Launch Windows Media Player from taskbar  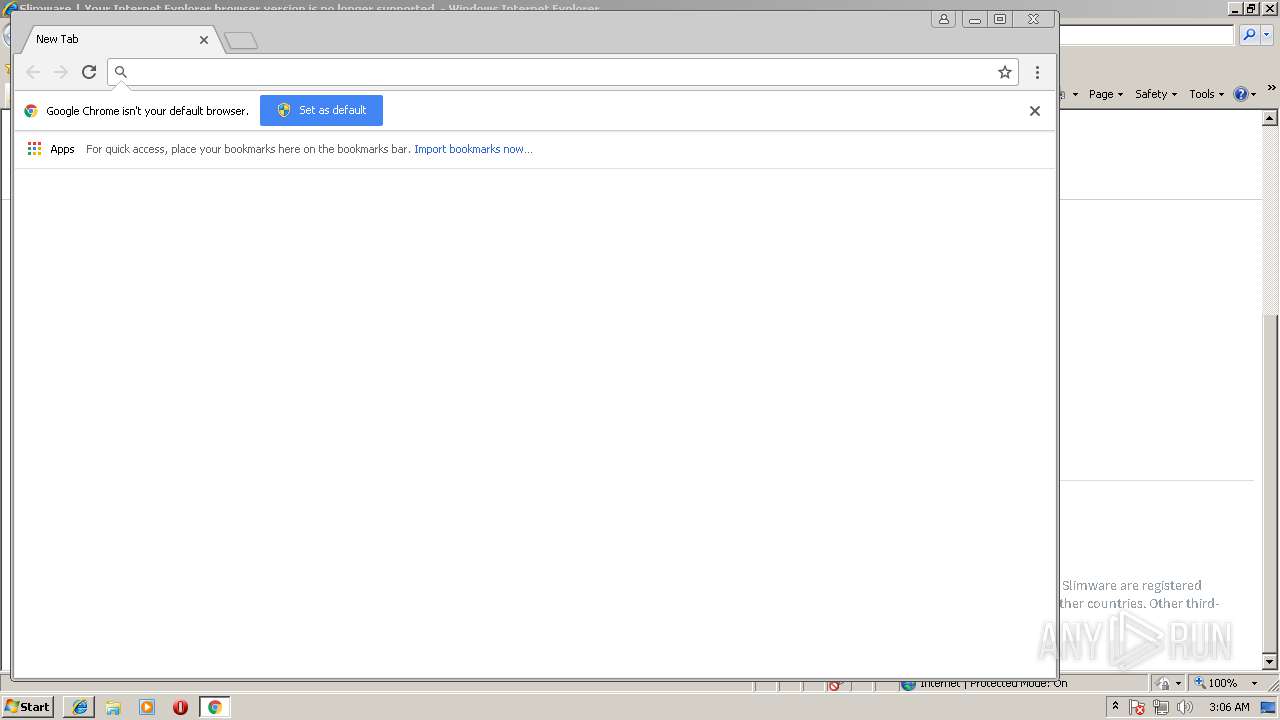pos(147,707)
